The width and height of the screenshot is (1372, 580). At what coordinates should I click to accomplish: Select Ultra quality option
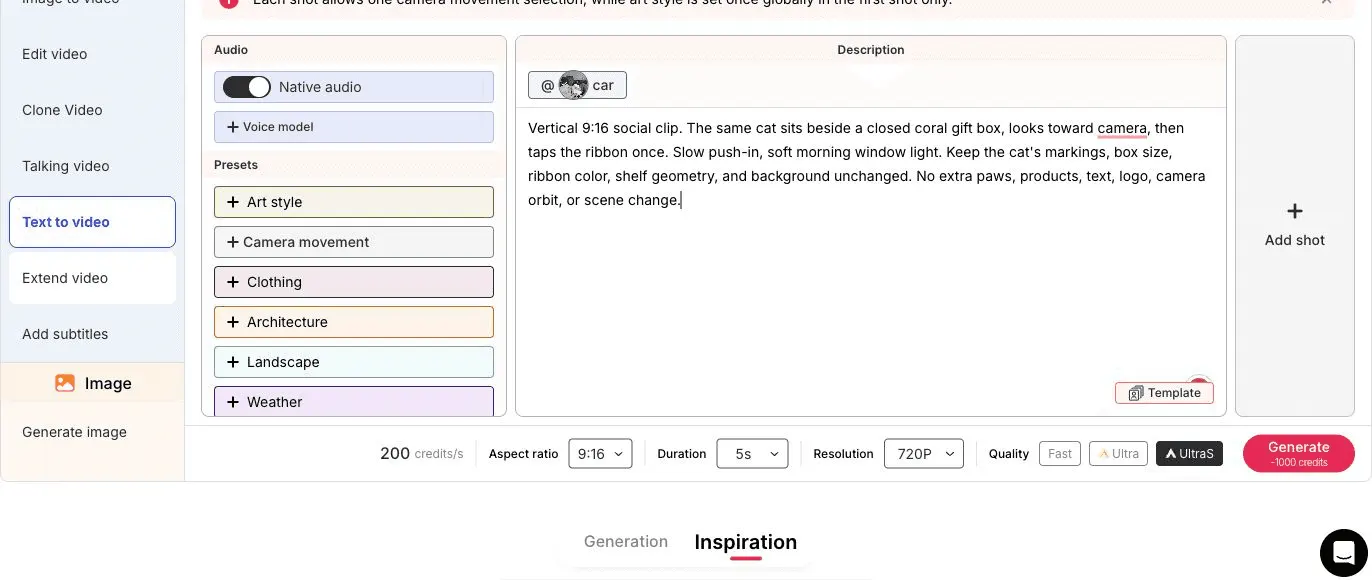pyautogui.click(x=1118, y=453)
